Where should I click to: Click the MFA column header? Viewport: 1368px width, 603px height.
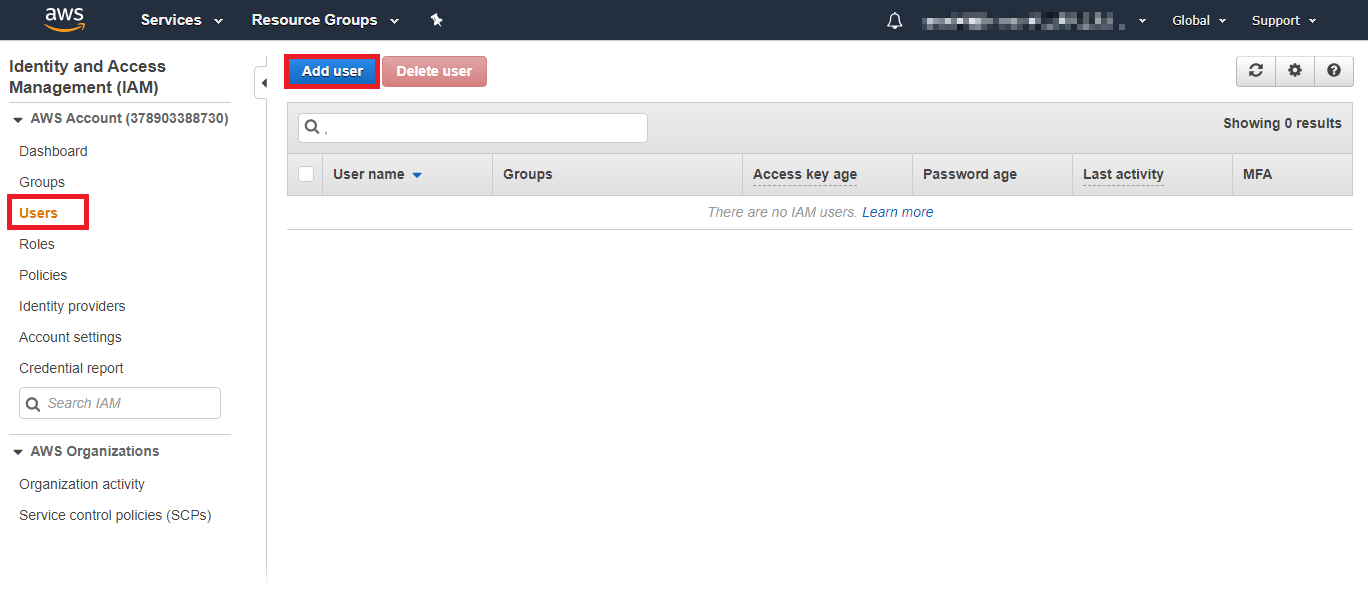point(1258,174)
